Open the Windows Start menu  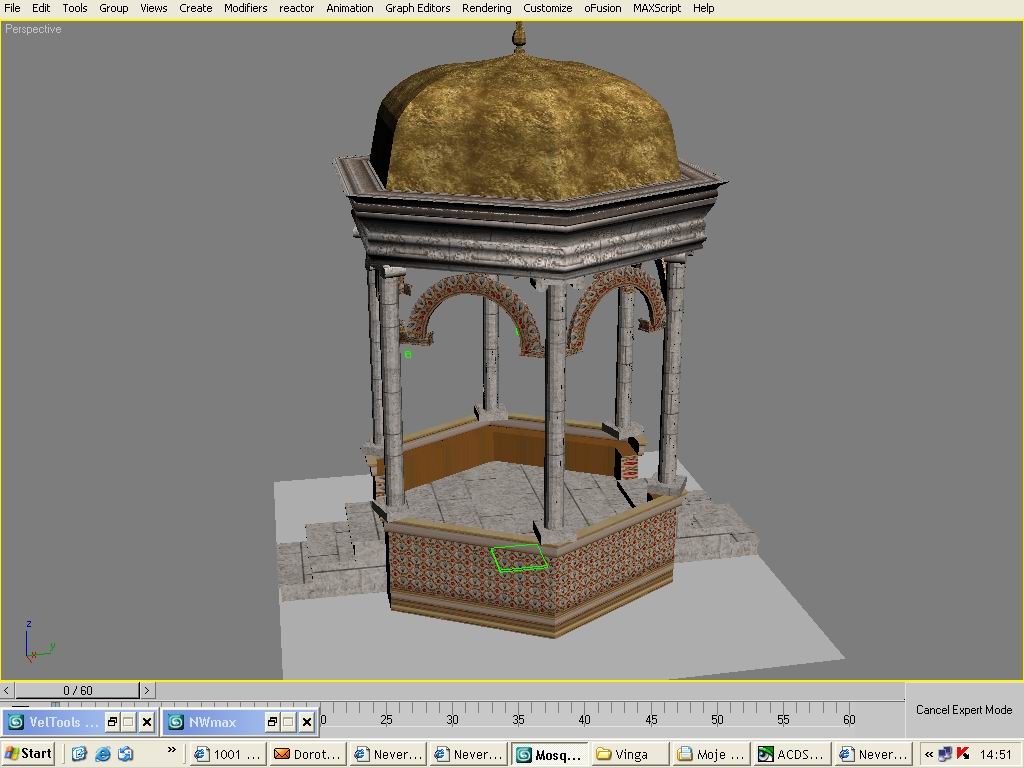[29, 754]
